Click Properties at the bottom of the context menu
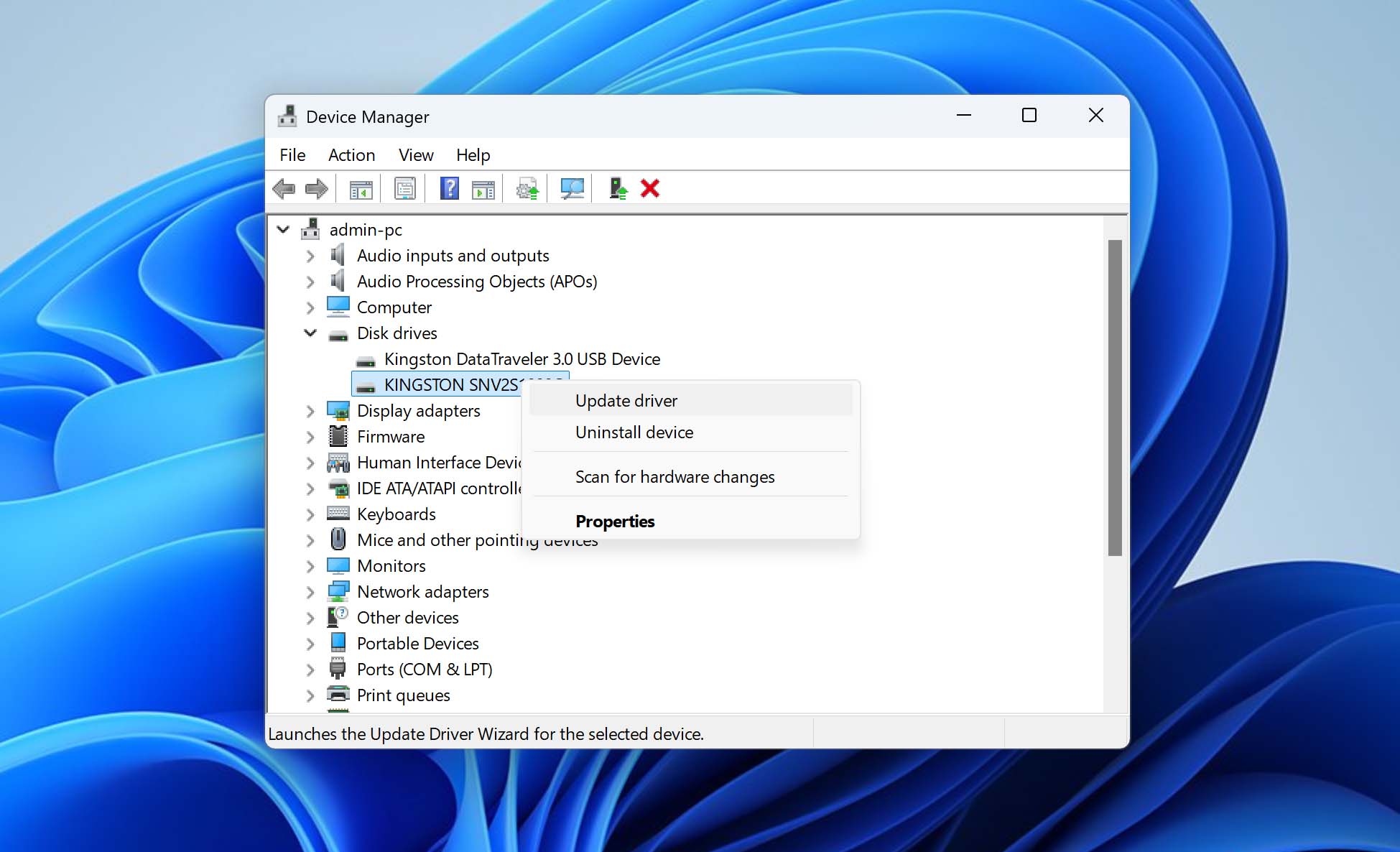Viewport: 1400px width, 852px height. point(615,521)
